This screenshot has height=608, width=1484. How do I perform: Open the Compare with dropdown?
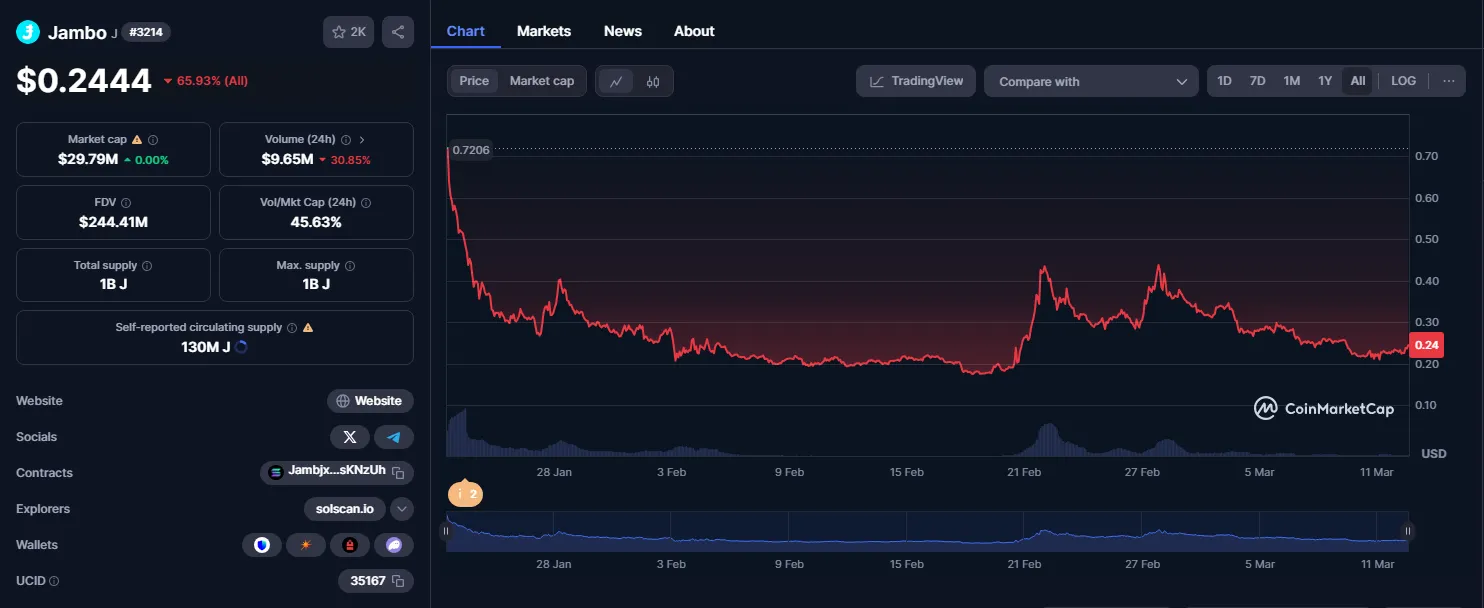click(1090, 81)
